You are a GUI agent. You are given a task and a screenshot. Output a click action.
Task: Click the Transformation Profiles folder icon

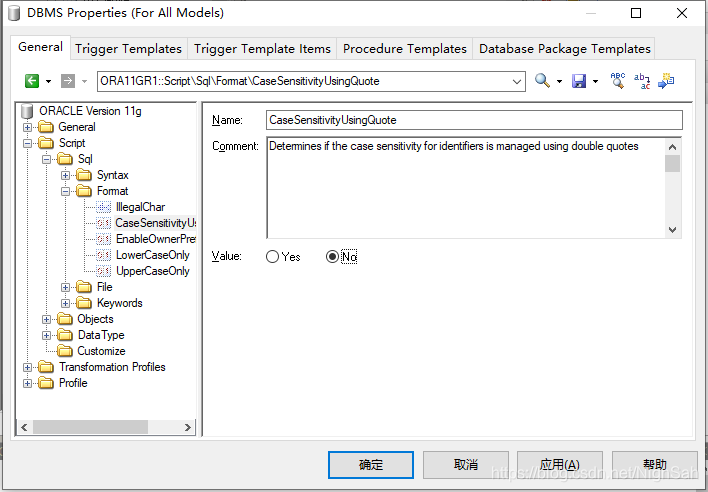46,367
